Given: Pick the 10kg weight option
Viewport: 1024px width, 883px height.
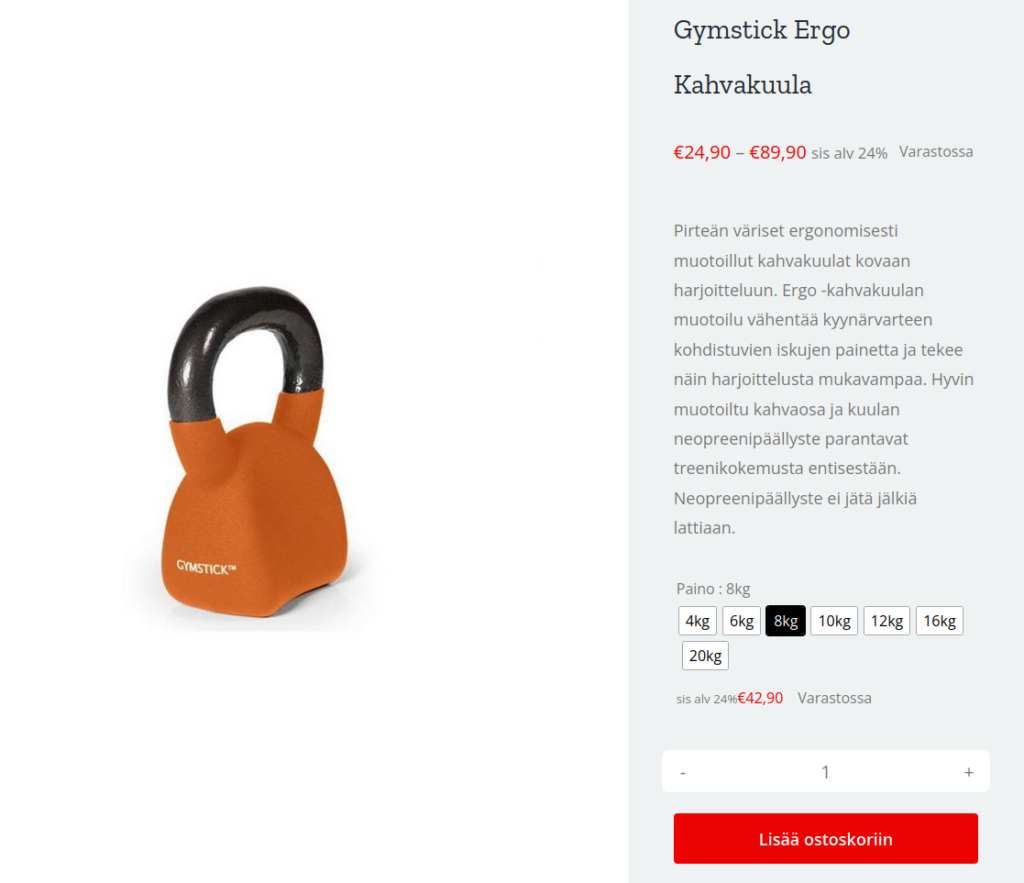Looking at the screenshot, I should [x=834, y=620].
